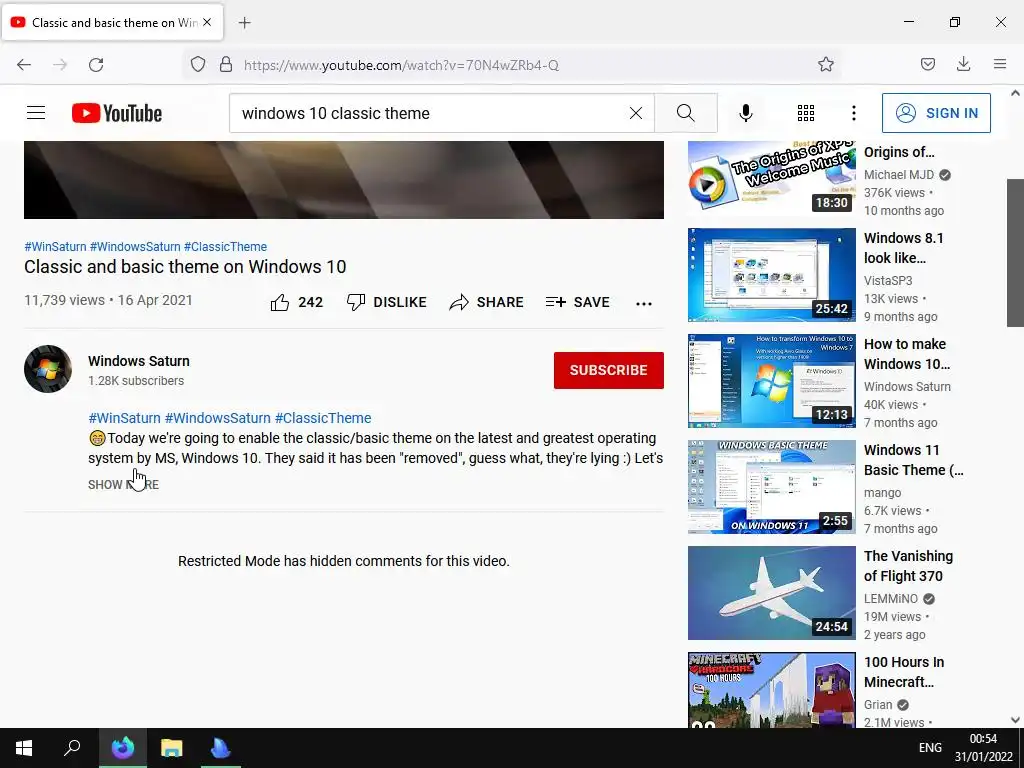This screenshot has height=768, width=1024.
Task: Play Origins of XP Welcome Music video
Action: click(771, 176)
